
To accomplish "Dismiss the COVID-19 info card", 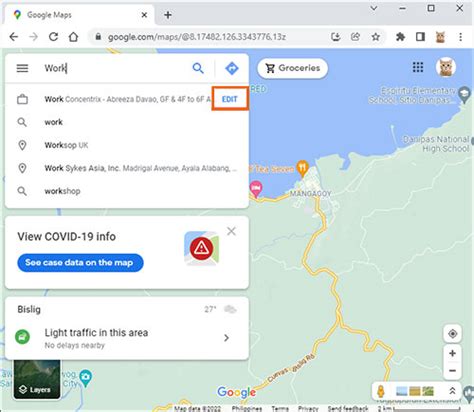I will point(231,231).
